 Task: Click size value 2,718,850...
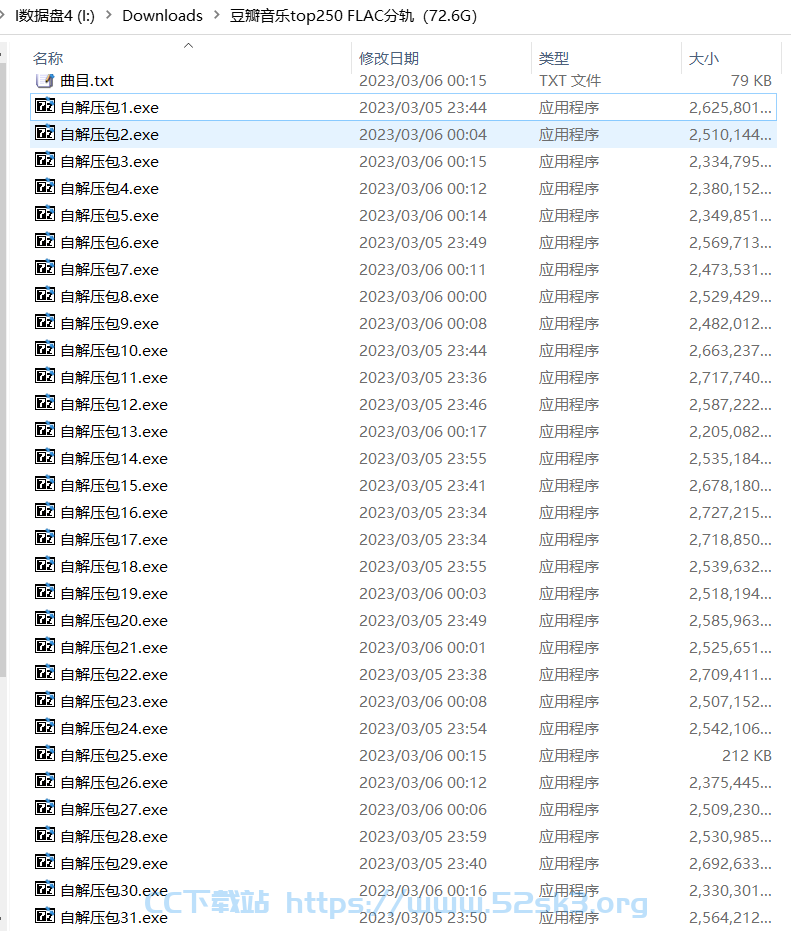point(730,540)
